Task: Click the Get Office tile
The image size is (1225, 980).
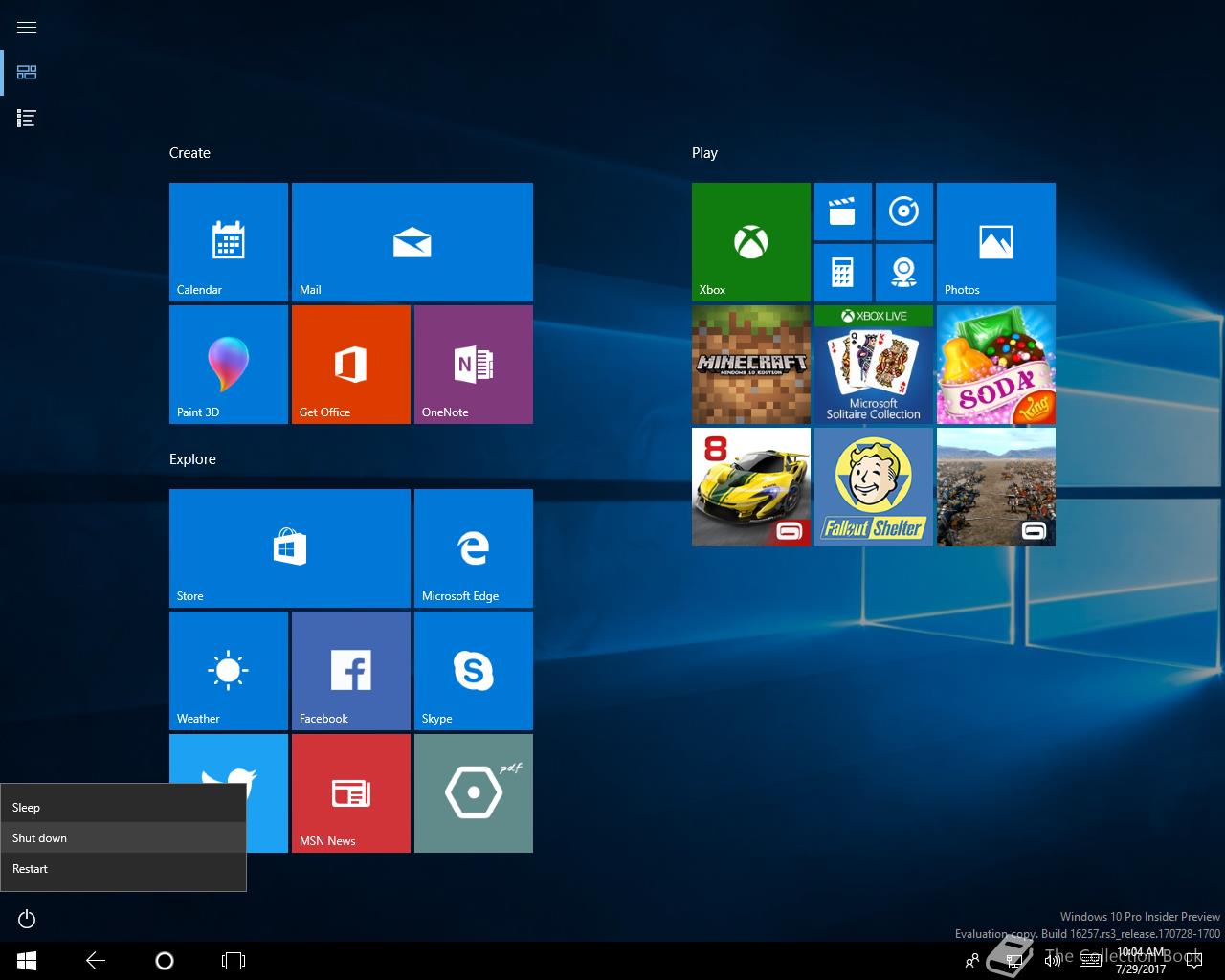Action: pos(351,365)
